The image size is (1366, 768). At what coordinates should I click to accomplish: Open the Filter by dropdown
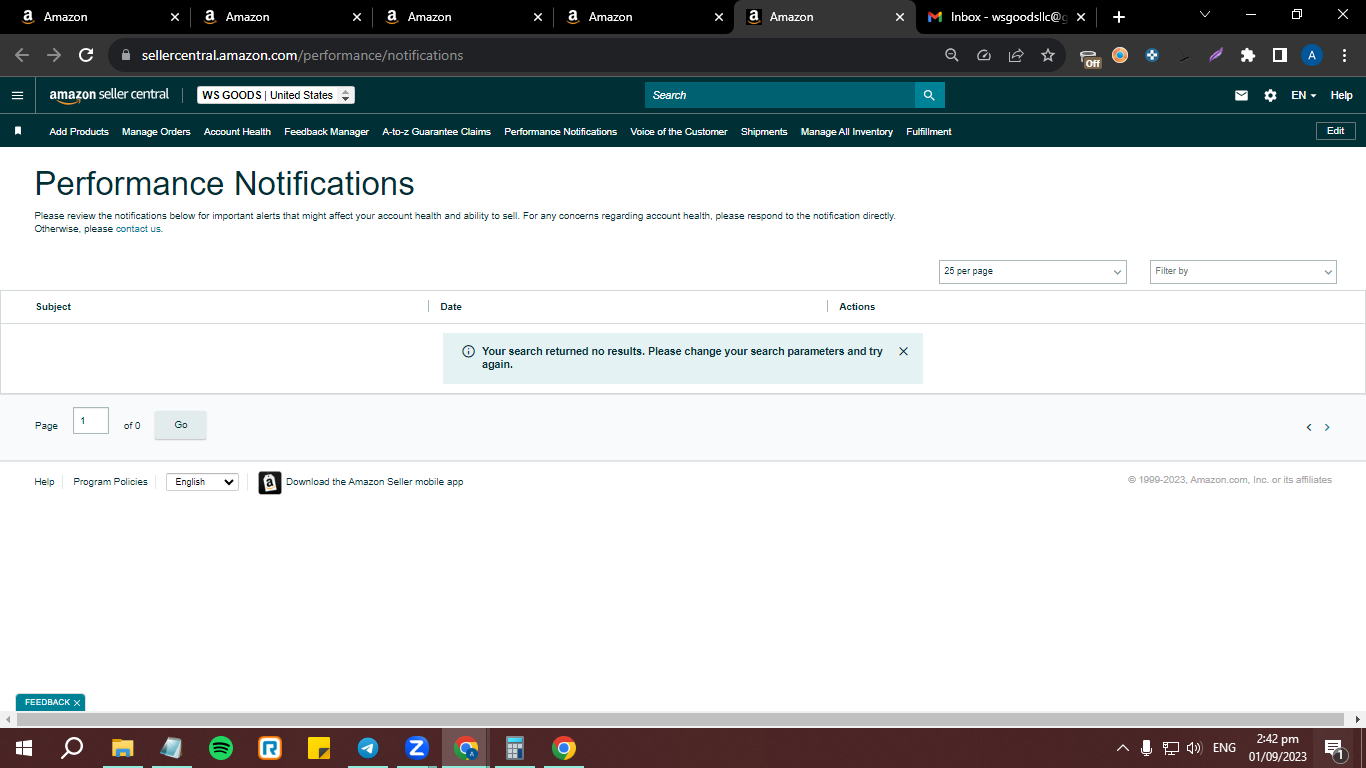coord(1243,271)
